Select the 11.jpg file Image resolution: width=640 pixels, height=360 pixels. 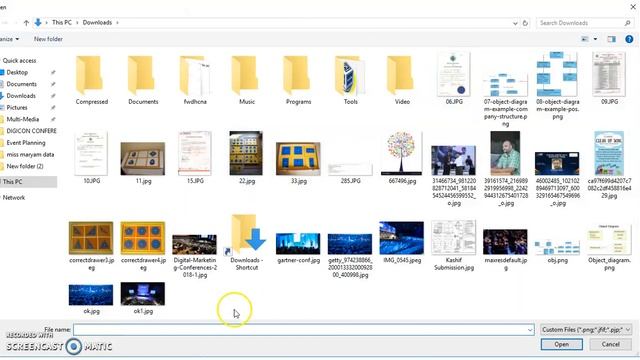tap(143, 162)
